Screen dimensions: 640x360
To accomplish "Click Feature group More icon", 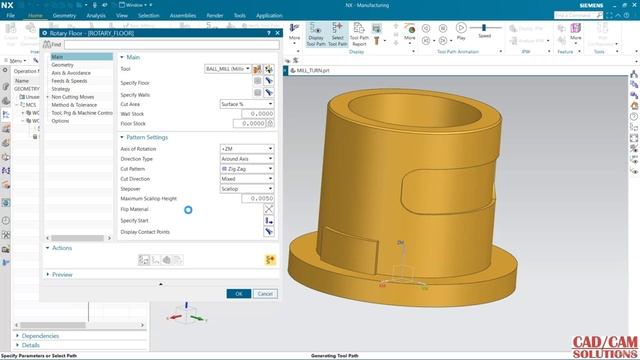I will click(576, 31).
